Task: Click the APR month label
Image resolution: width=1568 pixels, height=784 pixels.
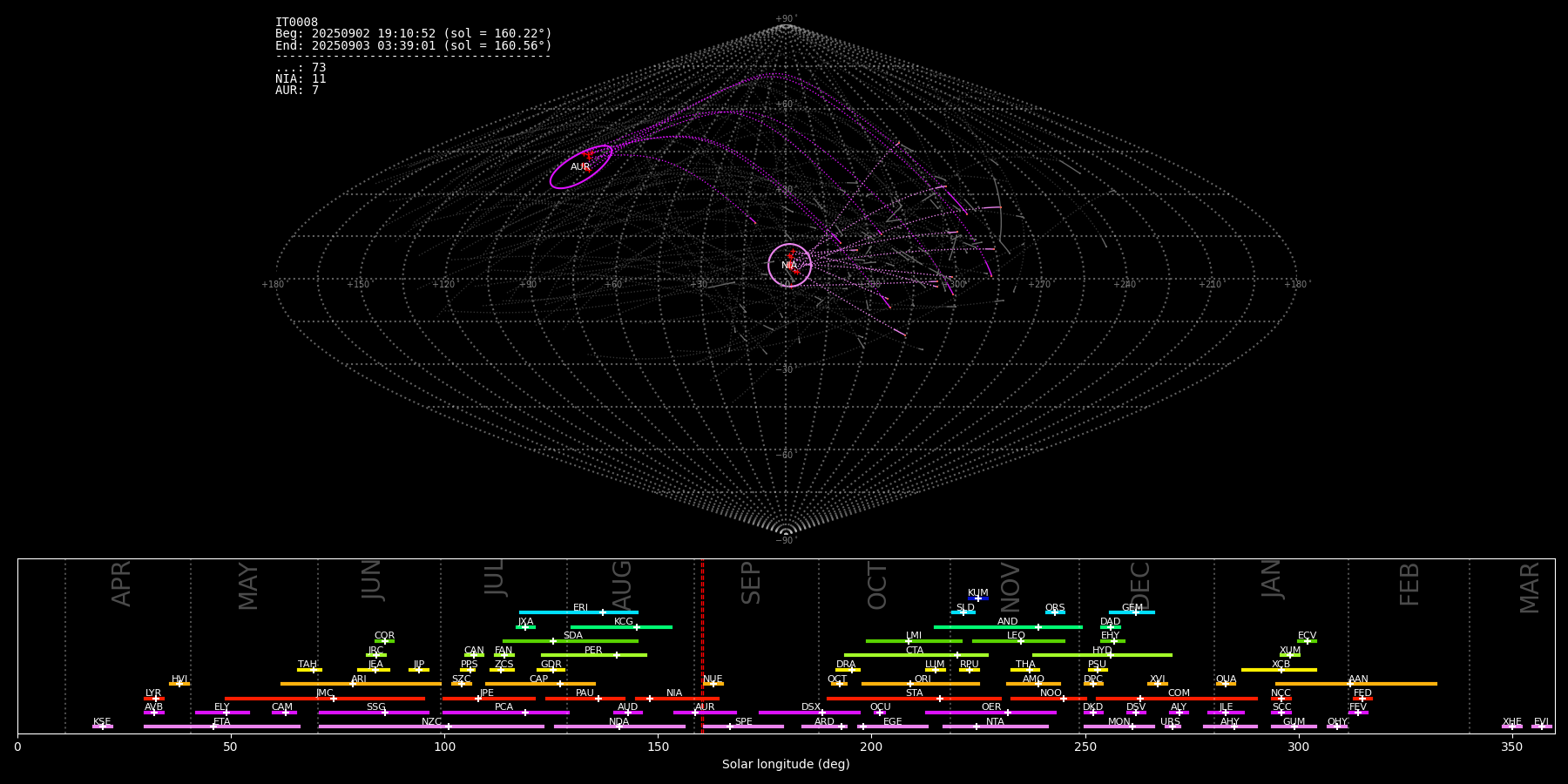Action: point(121,585)
